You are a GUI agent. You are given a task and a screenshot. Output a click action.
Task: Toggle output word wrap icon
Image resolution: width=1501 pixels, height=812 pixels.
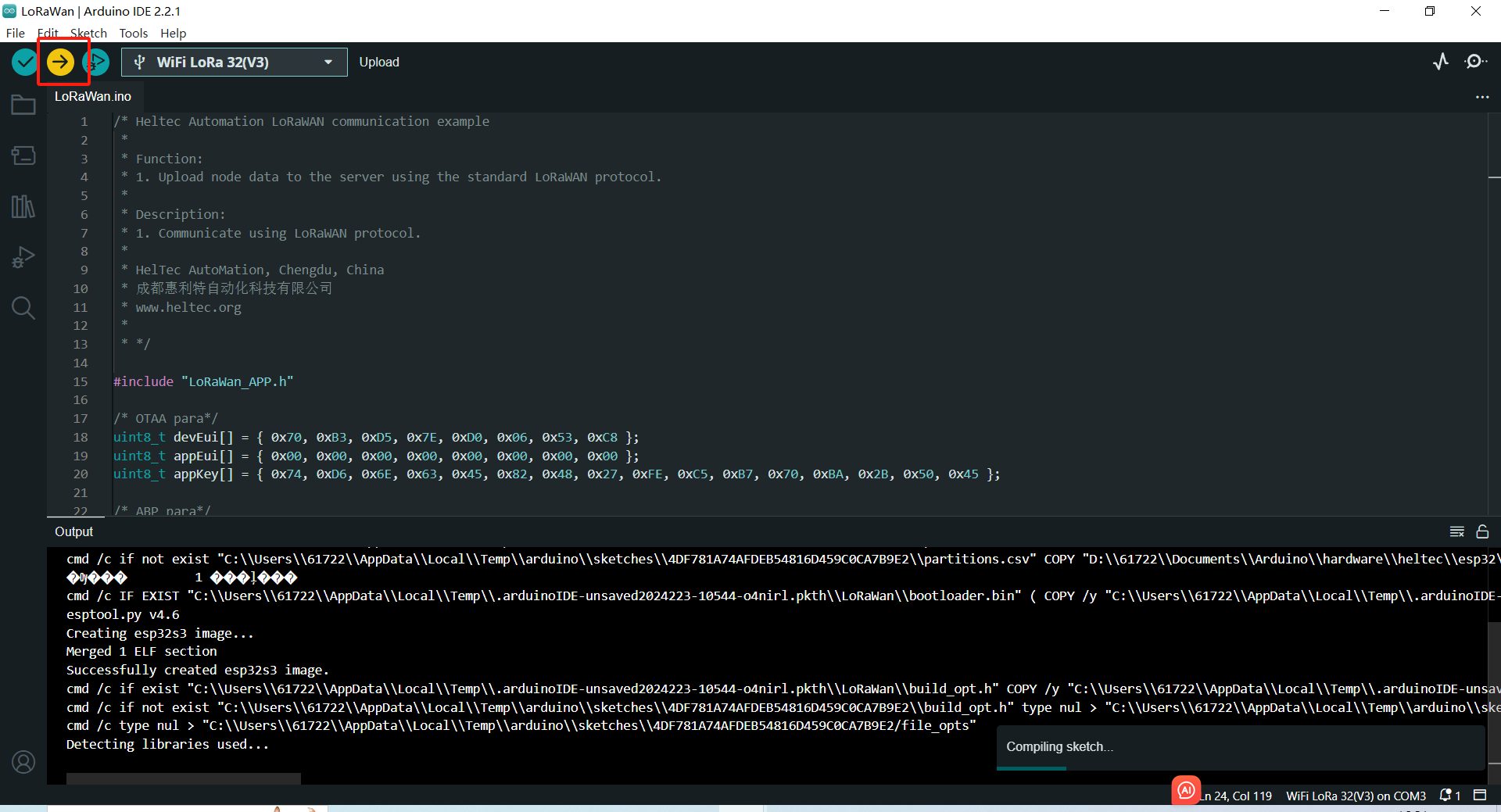[x=1457, y=531]
